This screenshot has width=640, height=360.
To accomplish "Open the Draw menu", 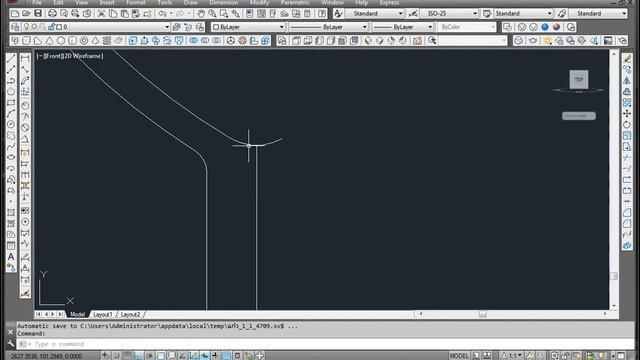I will (x=190, y=2).
